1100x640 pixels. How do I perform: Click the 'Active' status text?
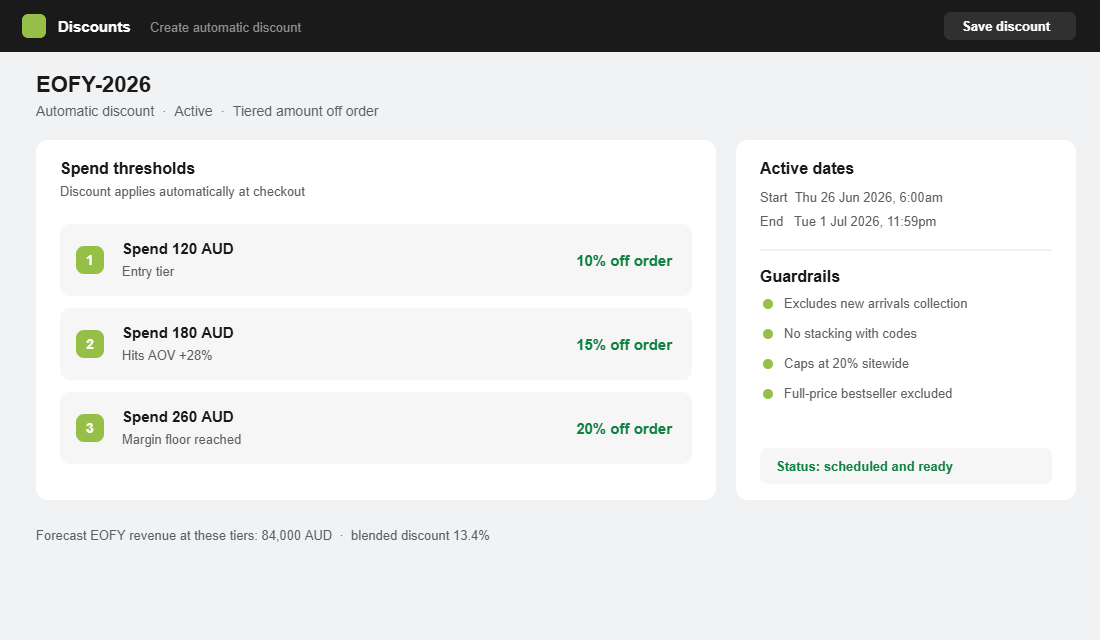click(x=193, y=111)
